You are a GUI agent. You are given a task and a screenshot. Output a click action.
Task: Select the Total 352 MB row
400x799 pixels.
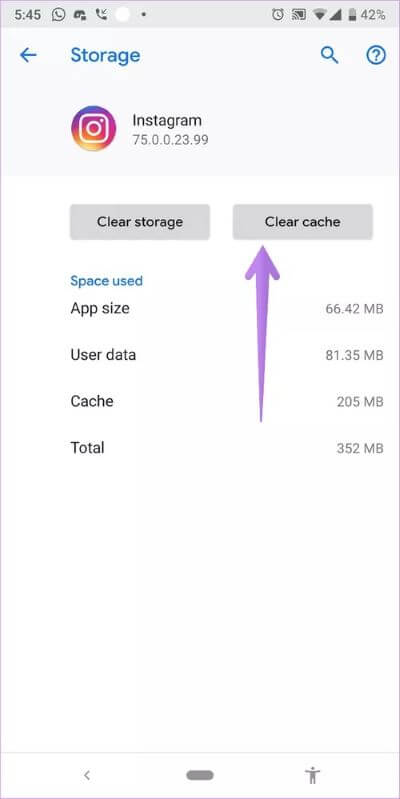227,448
